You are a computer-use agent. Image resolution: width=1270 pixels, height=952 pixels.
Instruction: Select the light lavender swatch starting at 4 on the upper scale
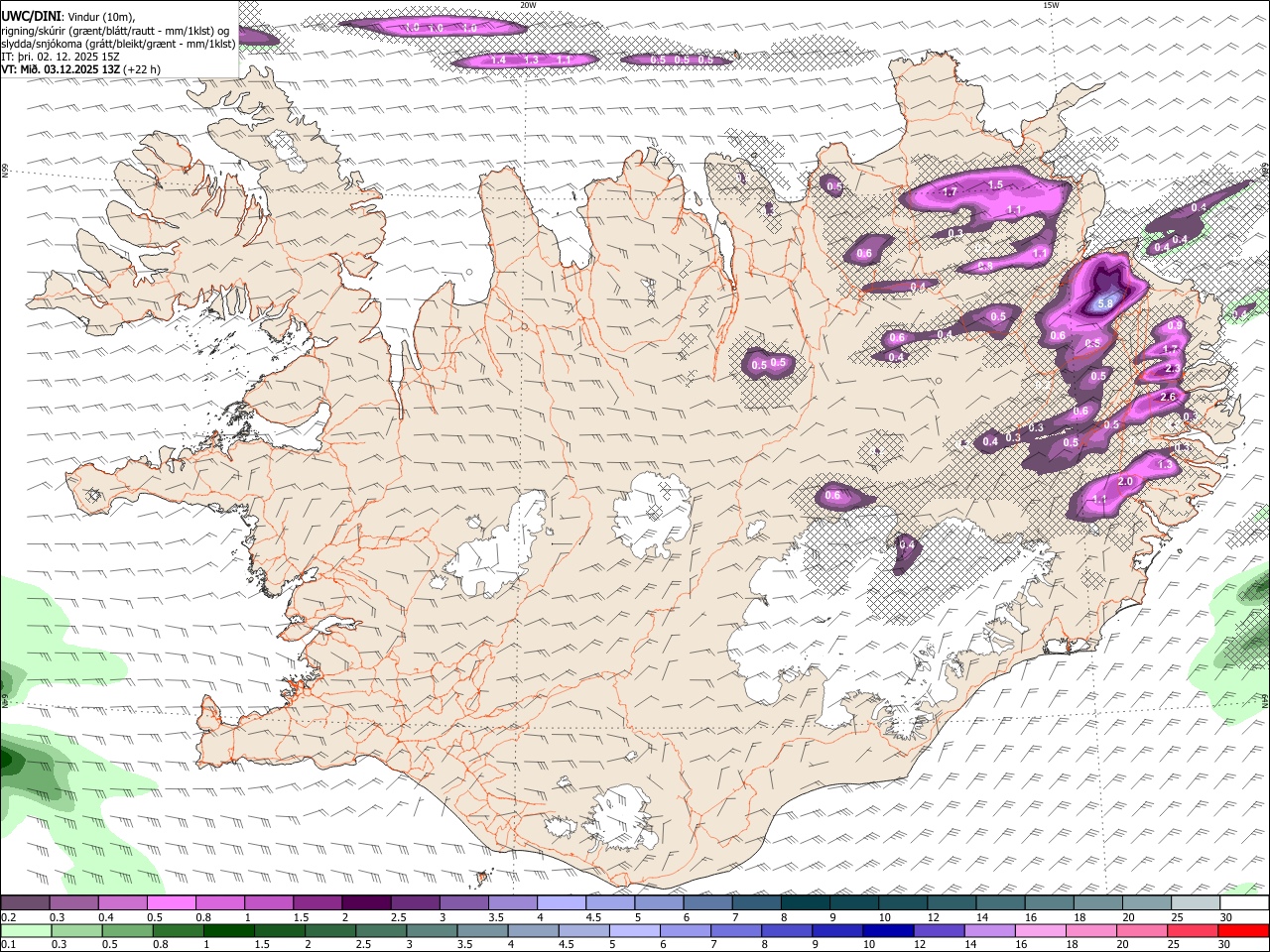(561, 903)
